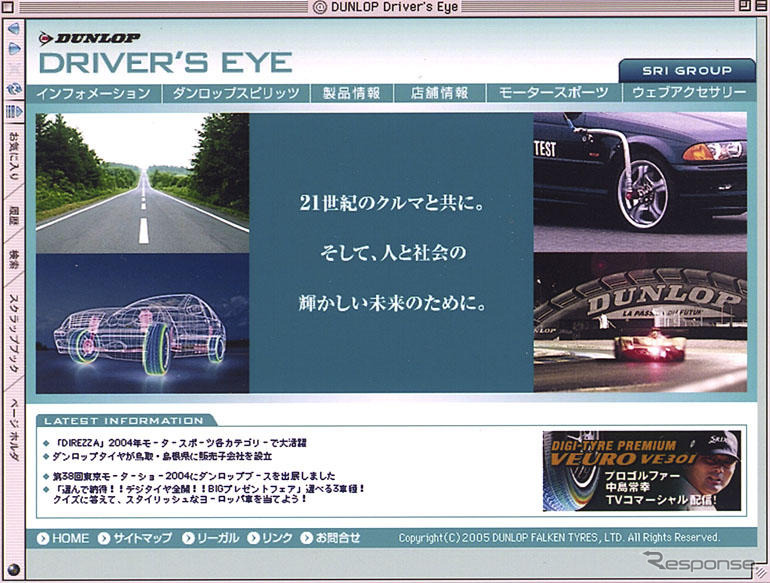Click the blue car tire test photo

640,182
